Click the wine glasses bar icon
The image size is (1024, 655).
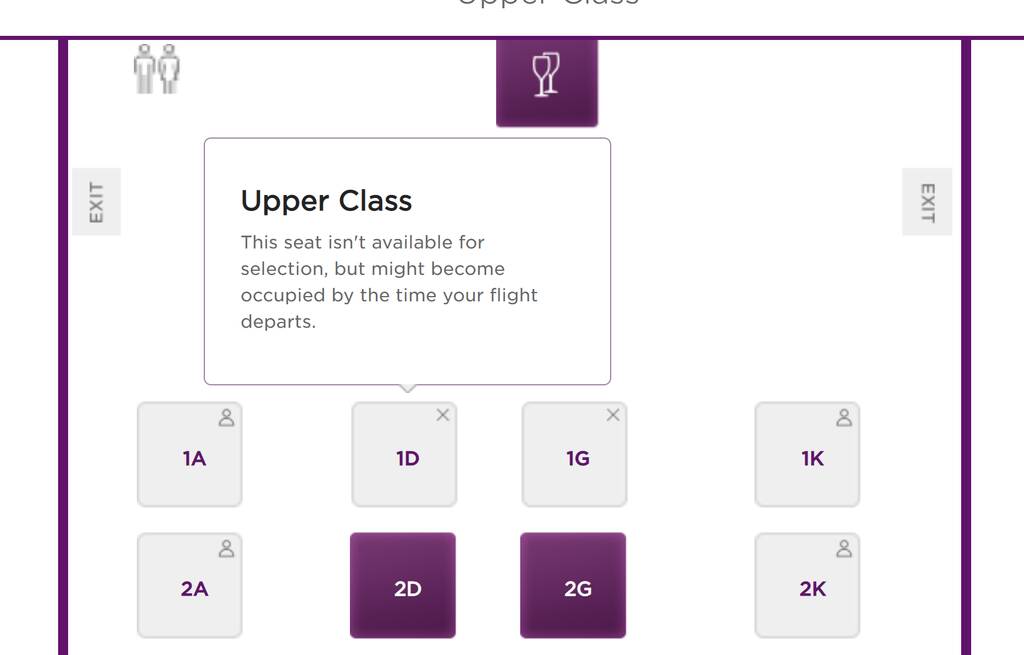pos(547,75)
